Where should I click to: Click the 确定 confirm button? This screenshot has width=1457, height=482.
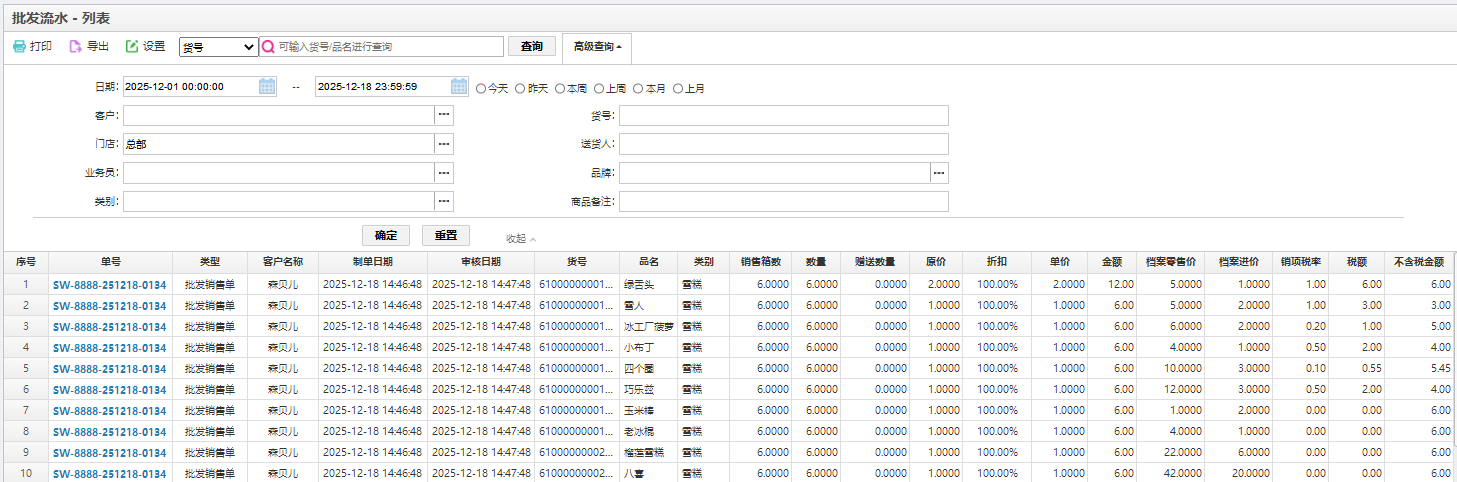(385, 235)
